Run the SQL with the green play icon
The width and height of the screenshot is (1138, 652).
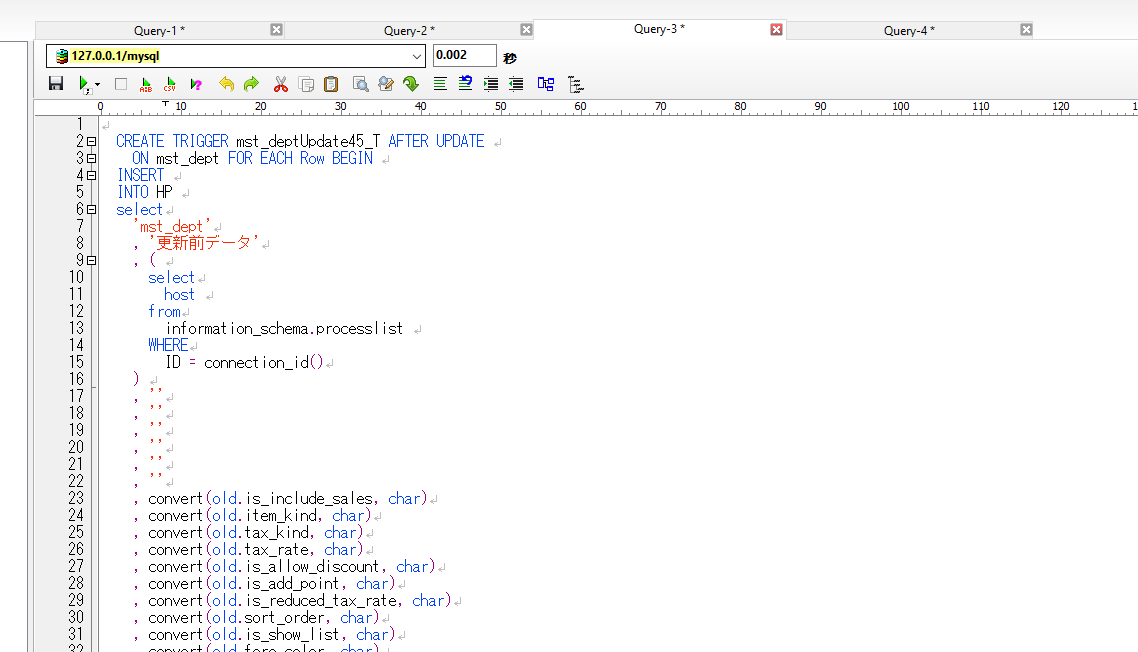pos(84,84)
